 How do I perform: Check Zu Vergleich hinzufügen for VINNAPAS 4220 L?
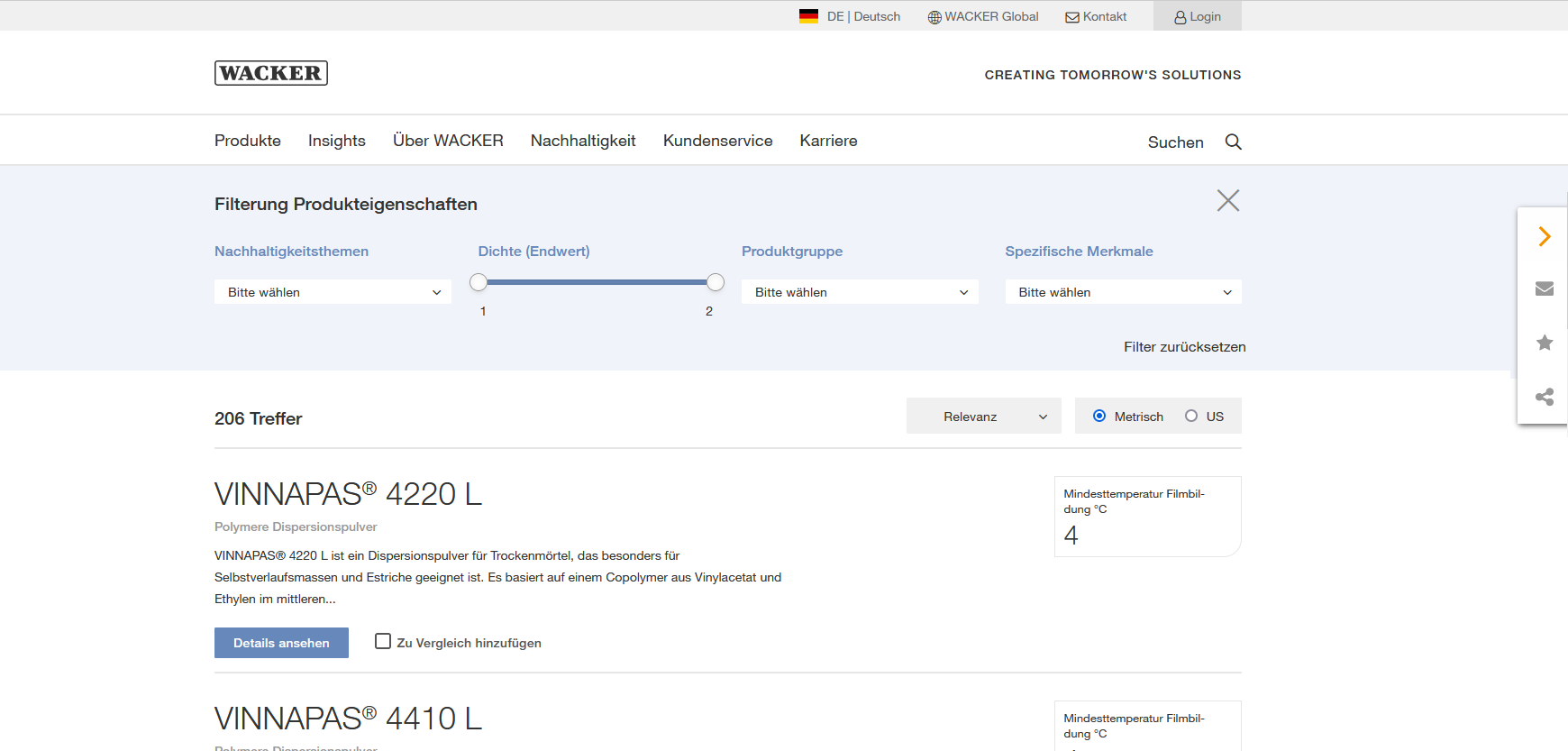coord(383,641)
